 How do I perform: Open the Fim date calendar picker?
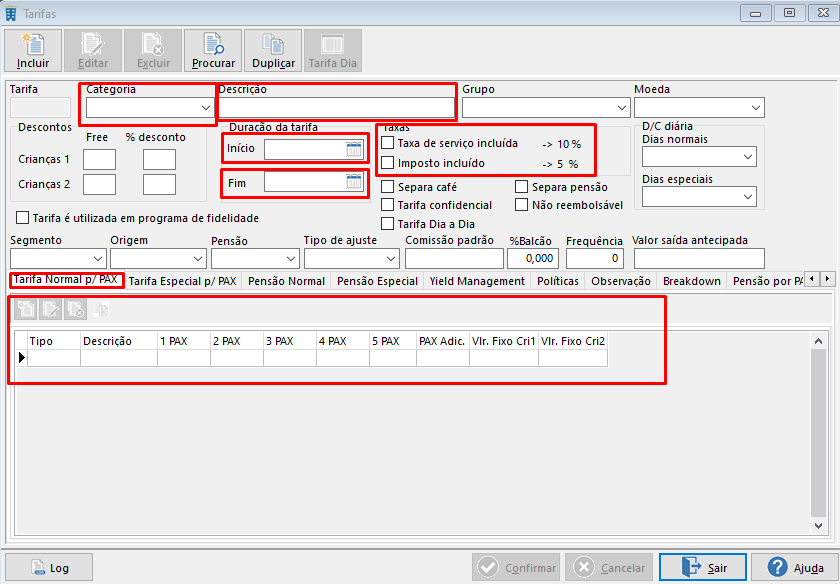(354, 182)
